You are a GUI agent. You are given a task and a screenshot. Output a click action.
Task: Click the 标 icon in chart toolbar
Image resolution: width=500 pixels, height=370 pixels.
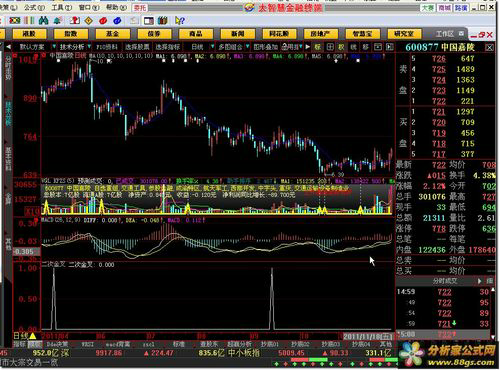[318, 47]
